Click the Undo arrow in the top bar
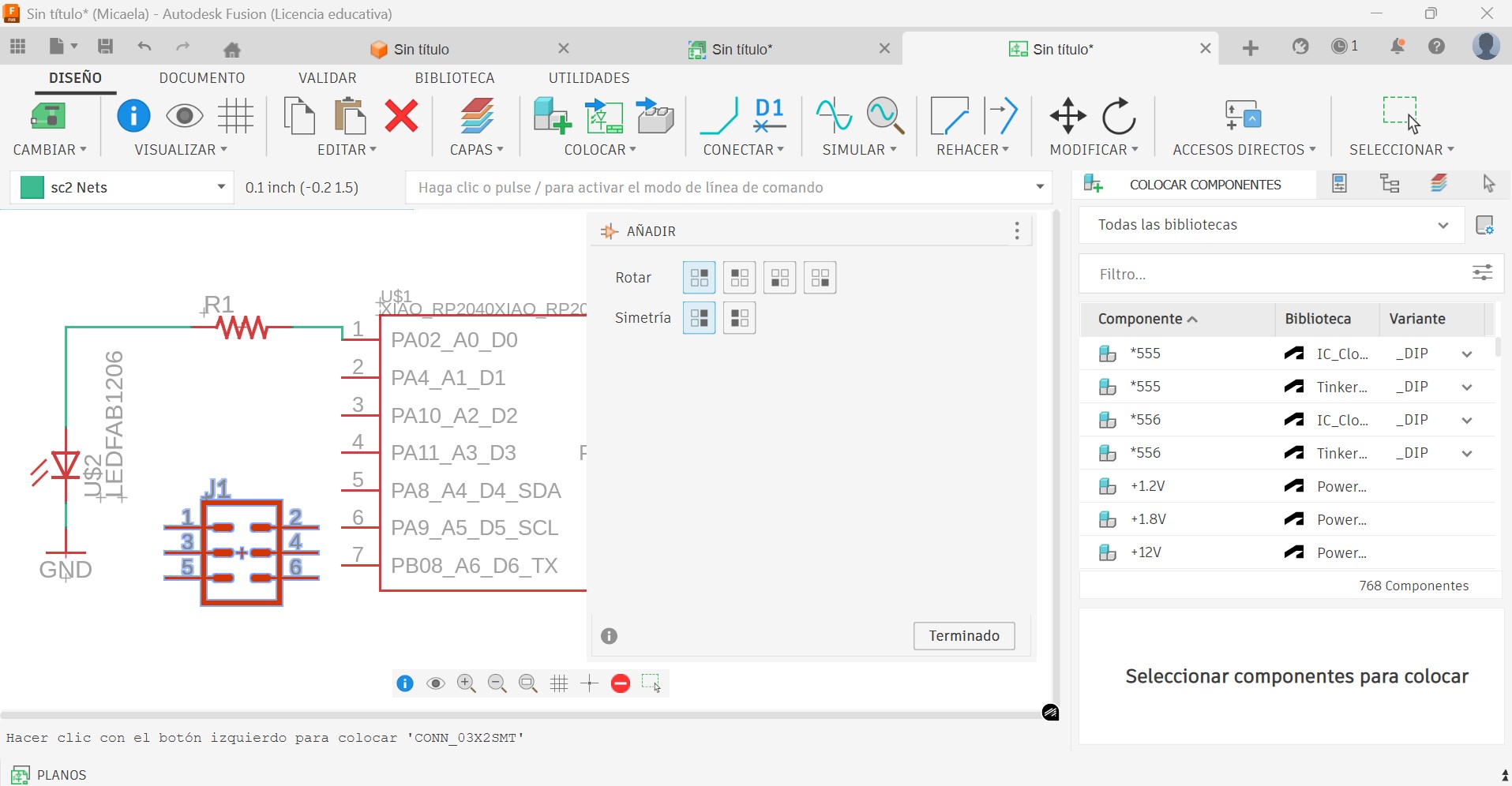This screenshot has width=1512, height=786. pos(144,47)
